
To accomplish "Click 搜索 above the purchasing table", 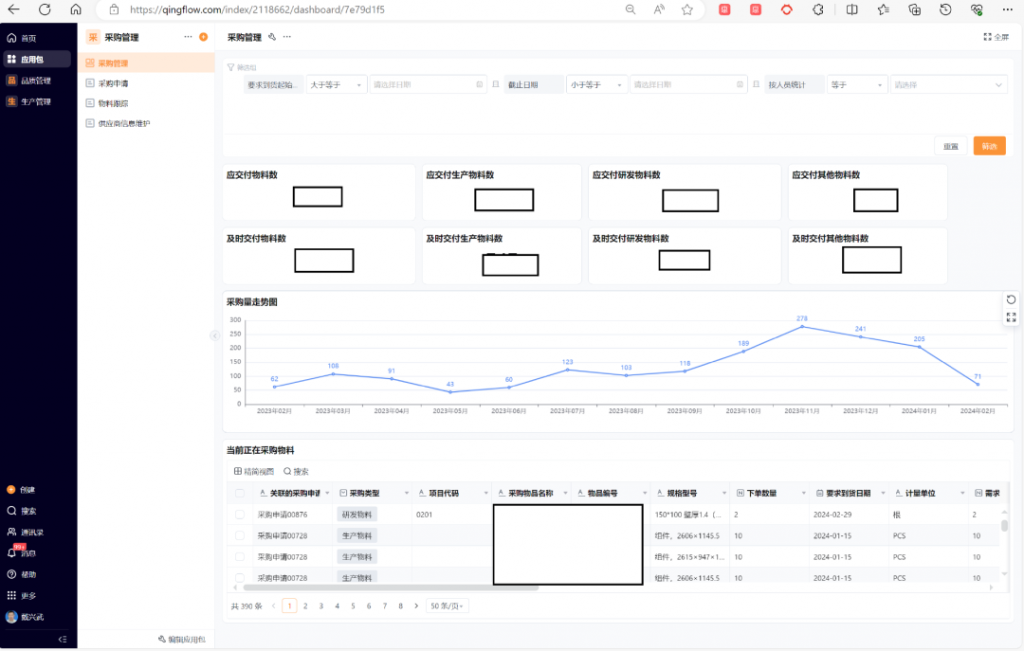I will click(x=296, y=471).
